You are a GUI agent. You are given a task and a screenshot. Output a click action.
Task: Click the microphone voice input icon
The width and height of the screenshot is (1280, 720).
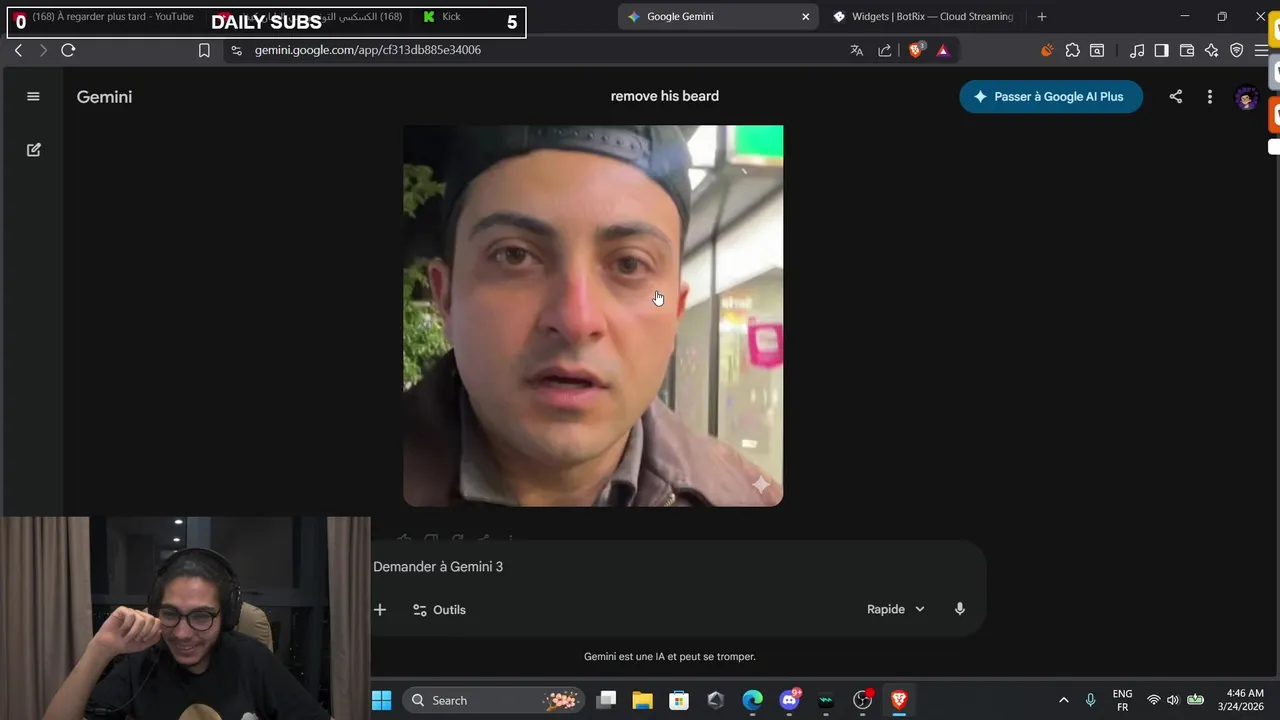pos(960,609)
